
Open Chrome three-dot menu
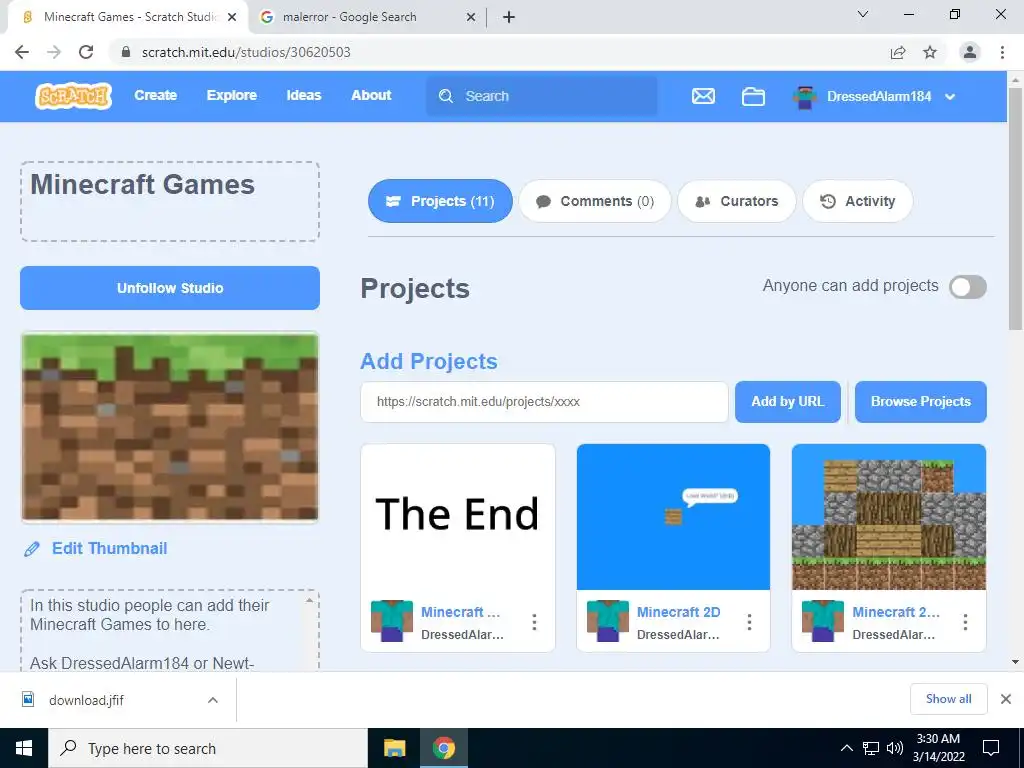[1002, 52]
